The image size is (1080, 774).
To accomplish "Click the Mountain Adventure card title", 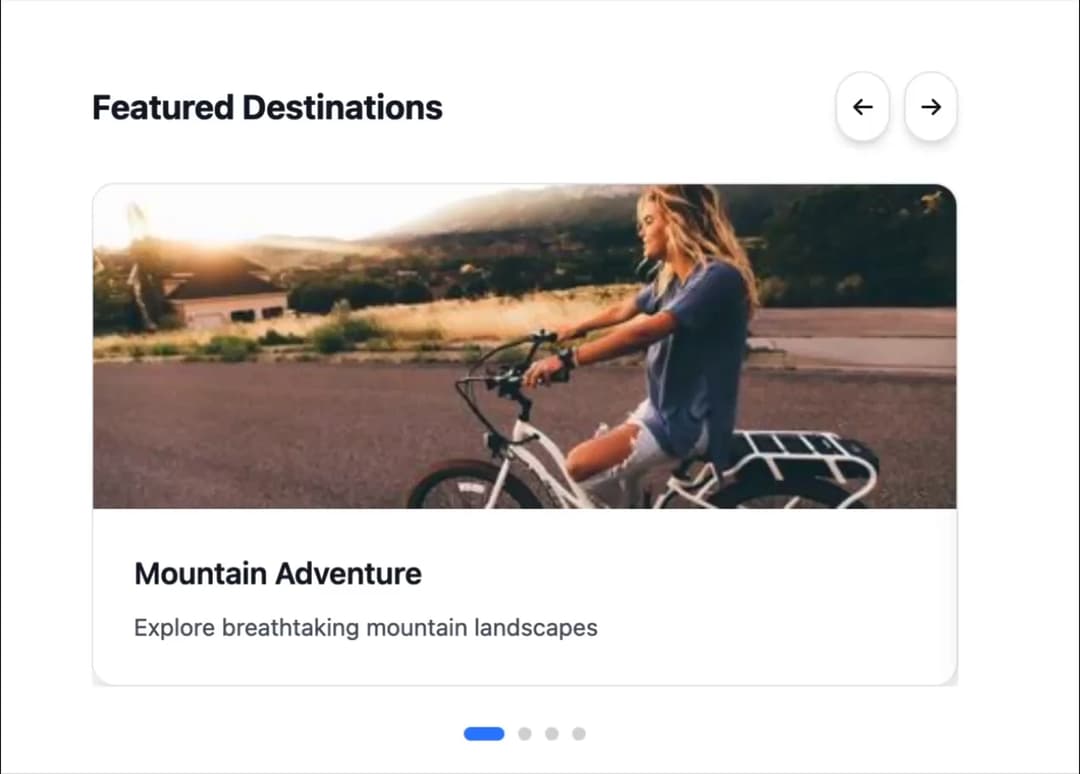I will [278, 574].
